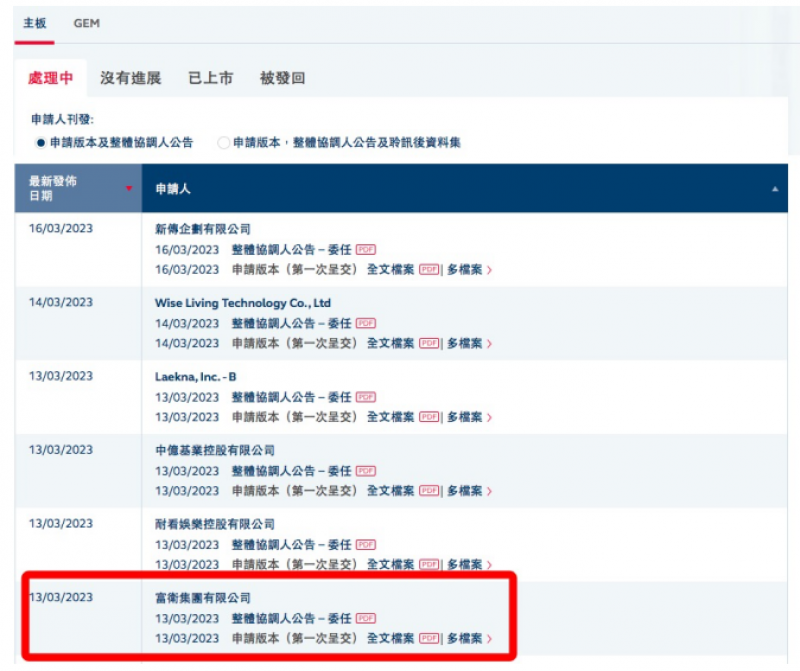Open the PDF icon beside Laekna, Inc. announcement

[365, 398]
